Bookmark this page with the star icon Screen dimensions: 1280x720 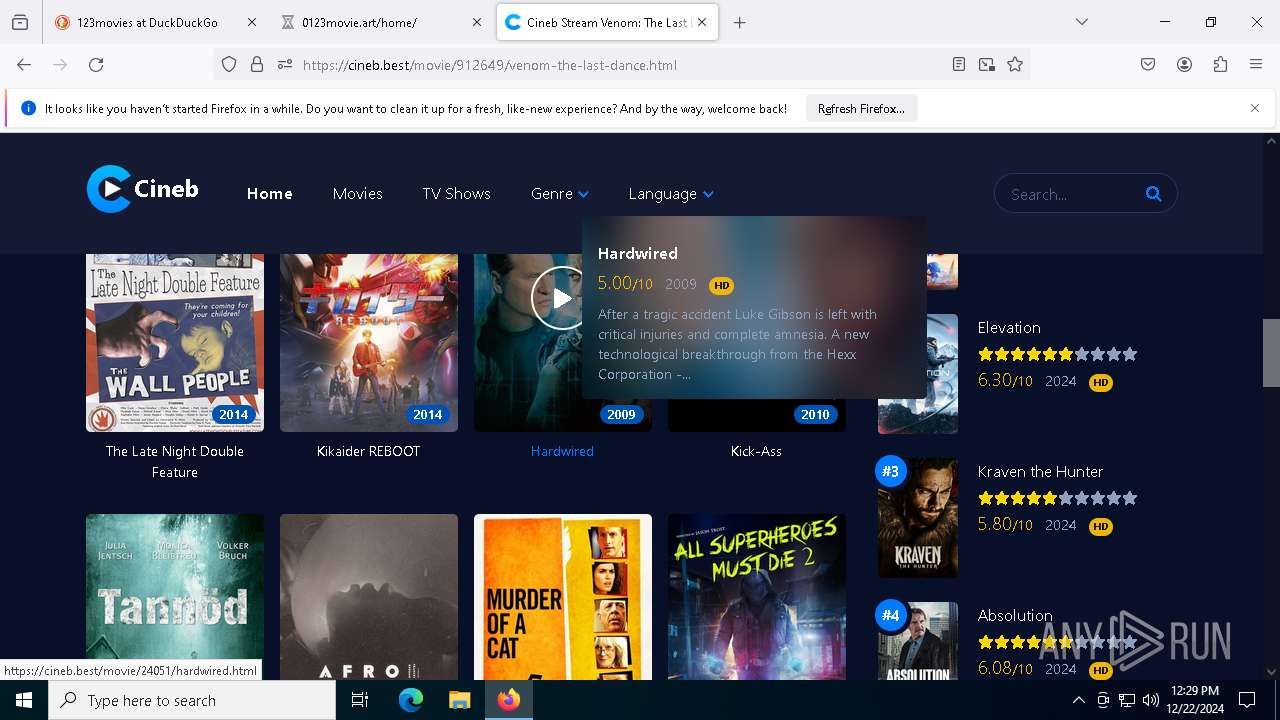point(1015,64)
